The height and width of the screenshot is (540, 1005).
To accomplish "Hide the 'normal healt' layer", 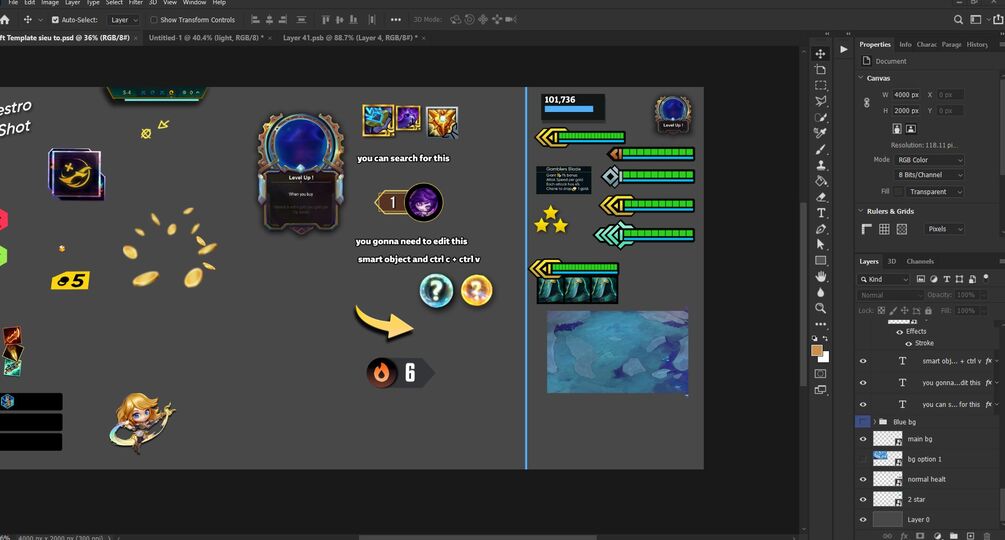I will point(863,479).
